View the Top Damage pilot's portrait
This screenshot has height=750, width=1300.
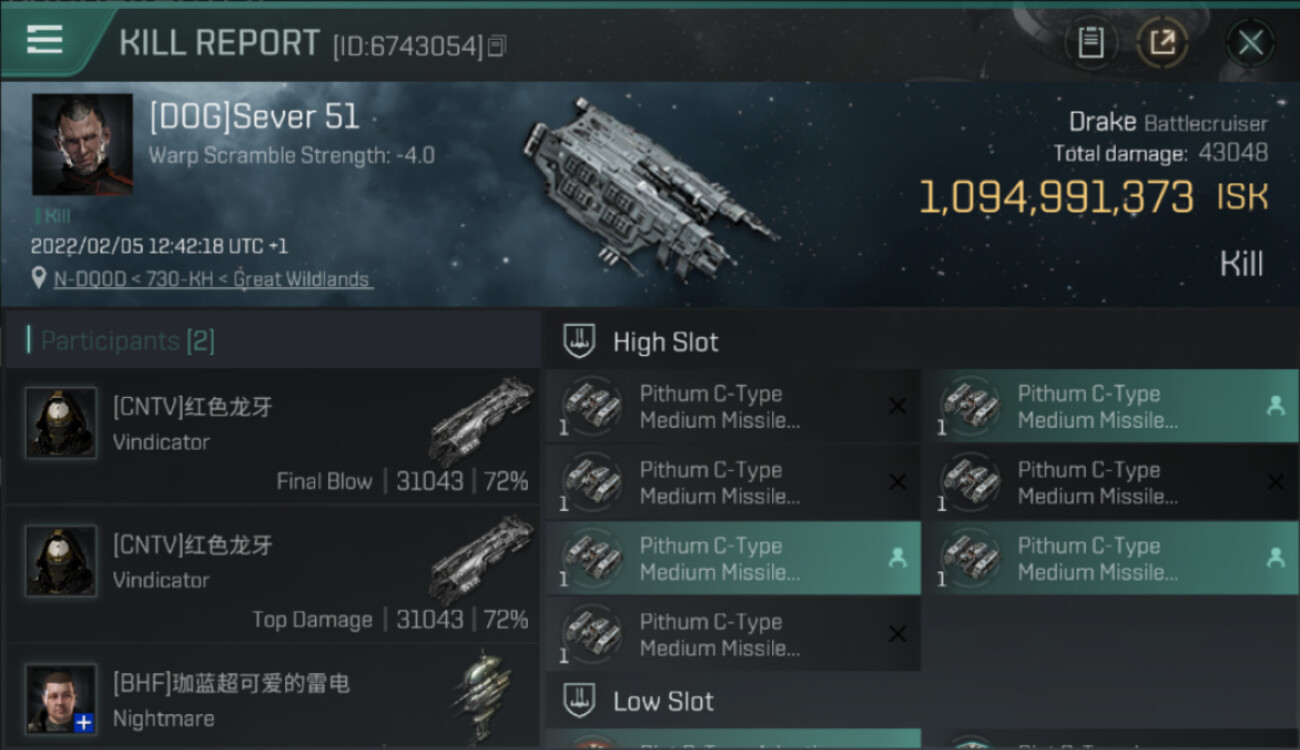click(x=61, y=561)
